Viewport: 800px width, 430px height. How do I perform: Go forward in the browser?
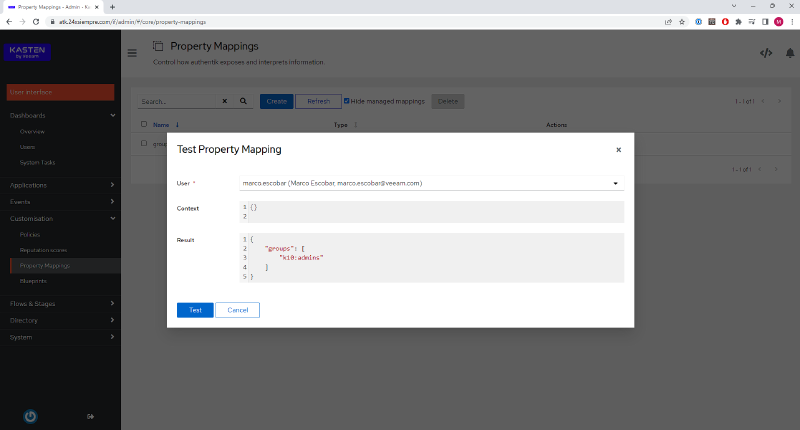pos(22,22)
